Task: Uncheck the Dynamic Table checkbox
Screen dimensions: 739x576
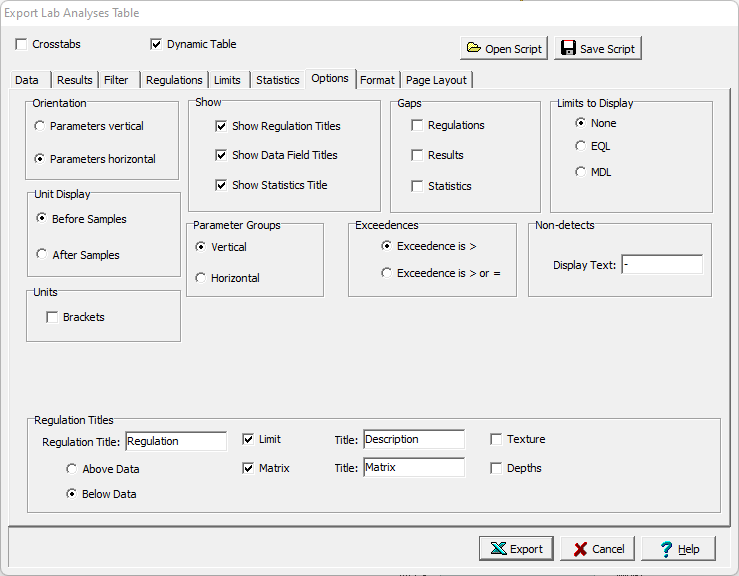Action: (156, 45)
